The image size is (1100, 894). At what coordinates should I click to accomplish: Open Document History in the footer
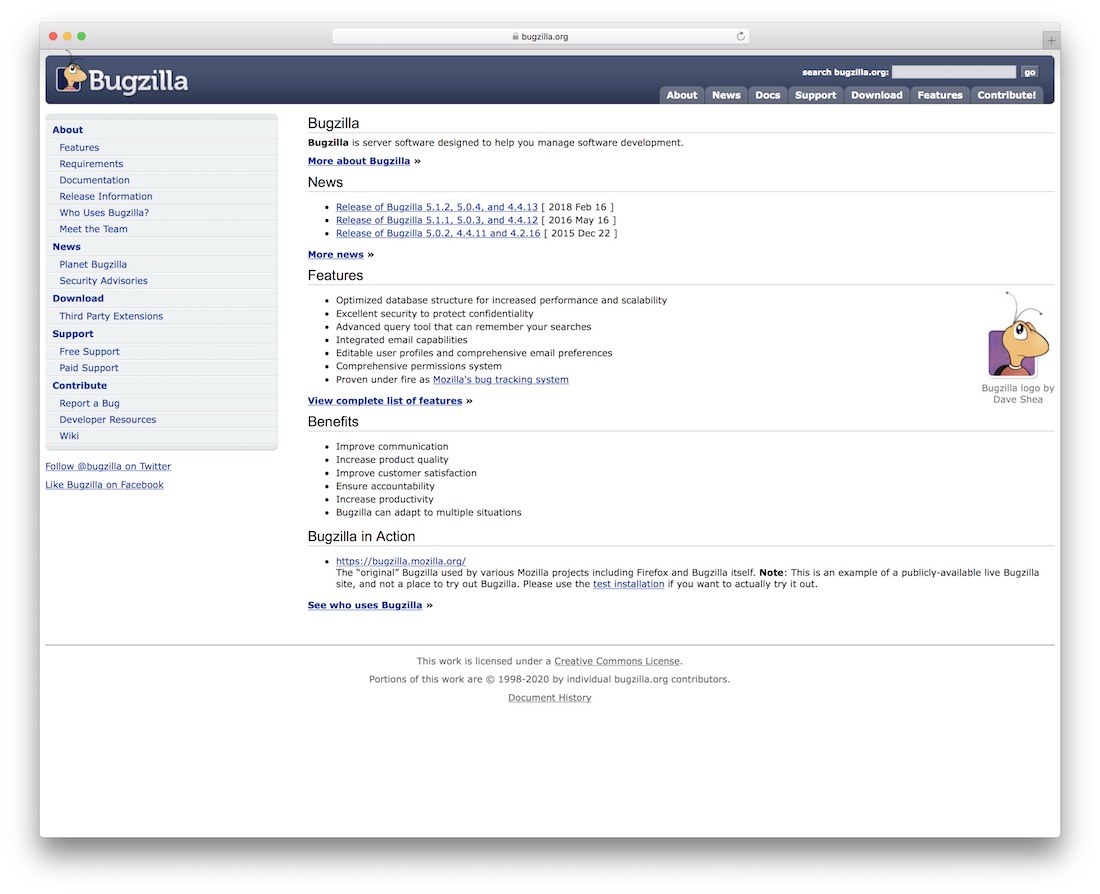click(x=549, y=698)
